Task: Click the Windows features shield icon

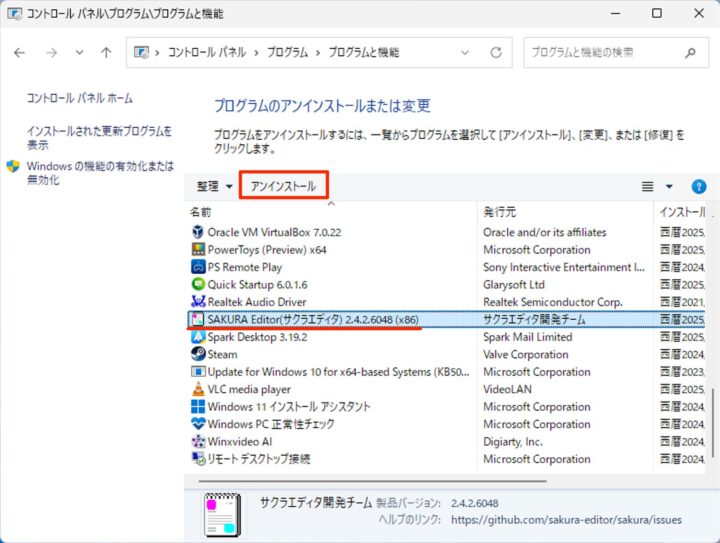Action: 13,166
